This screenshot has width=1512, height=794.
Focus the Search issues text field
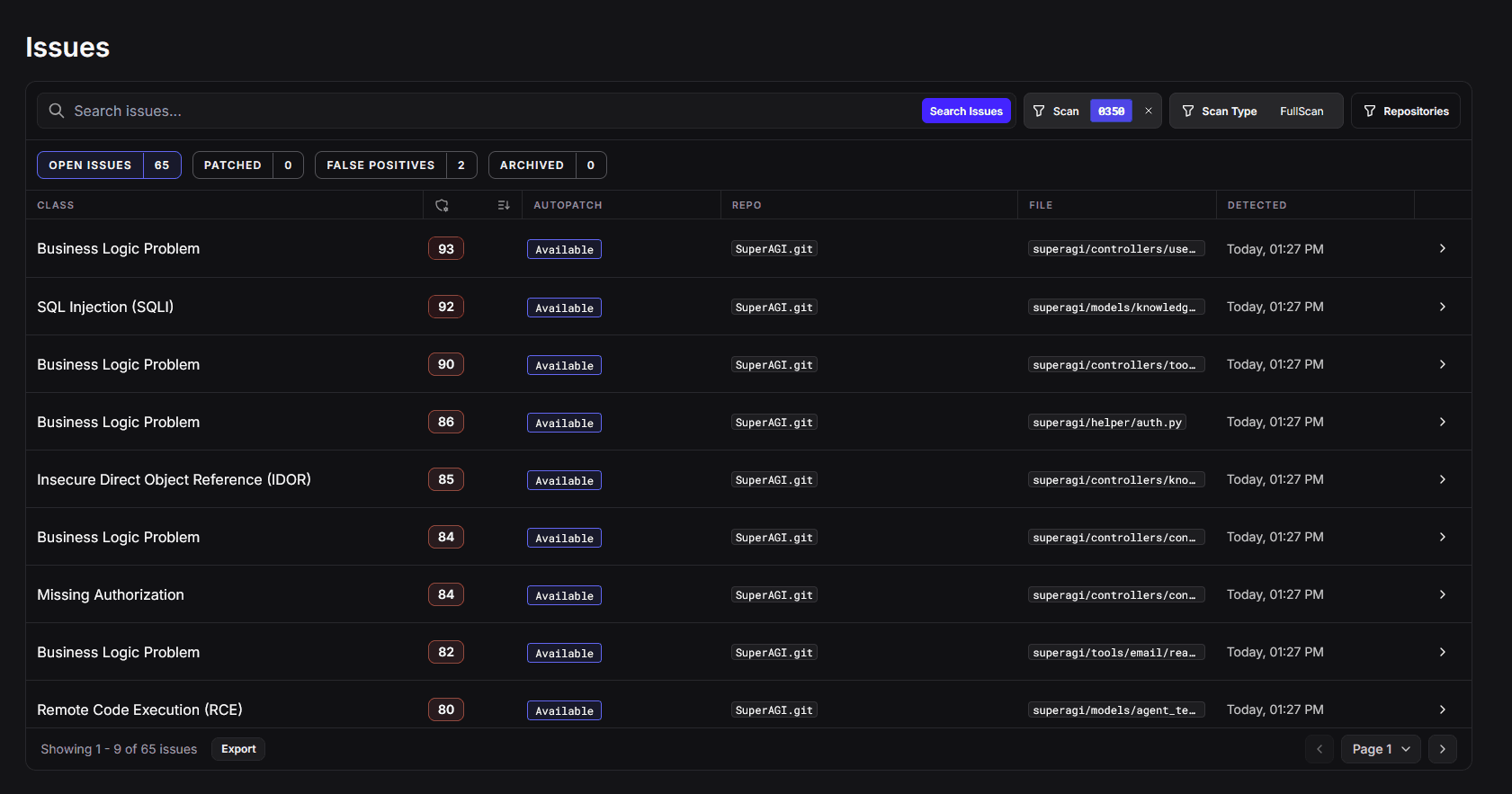[x=486, y=111]
